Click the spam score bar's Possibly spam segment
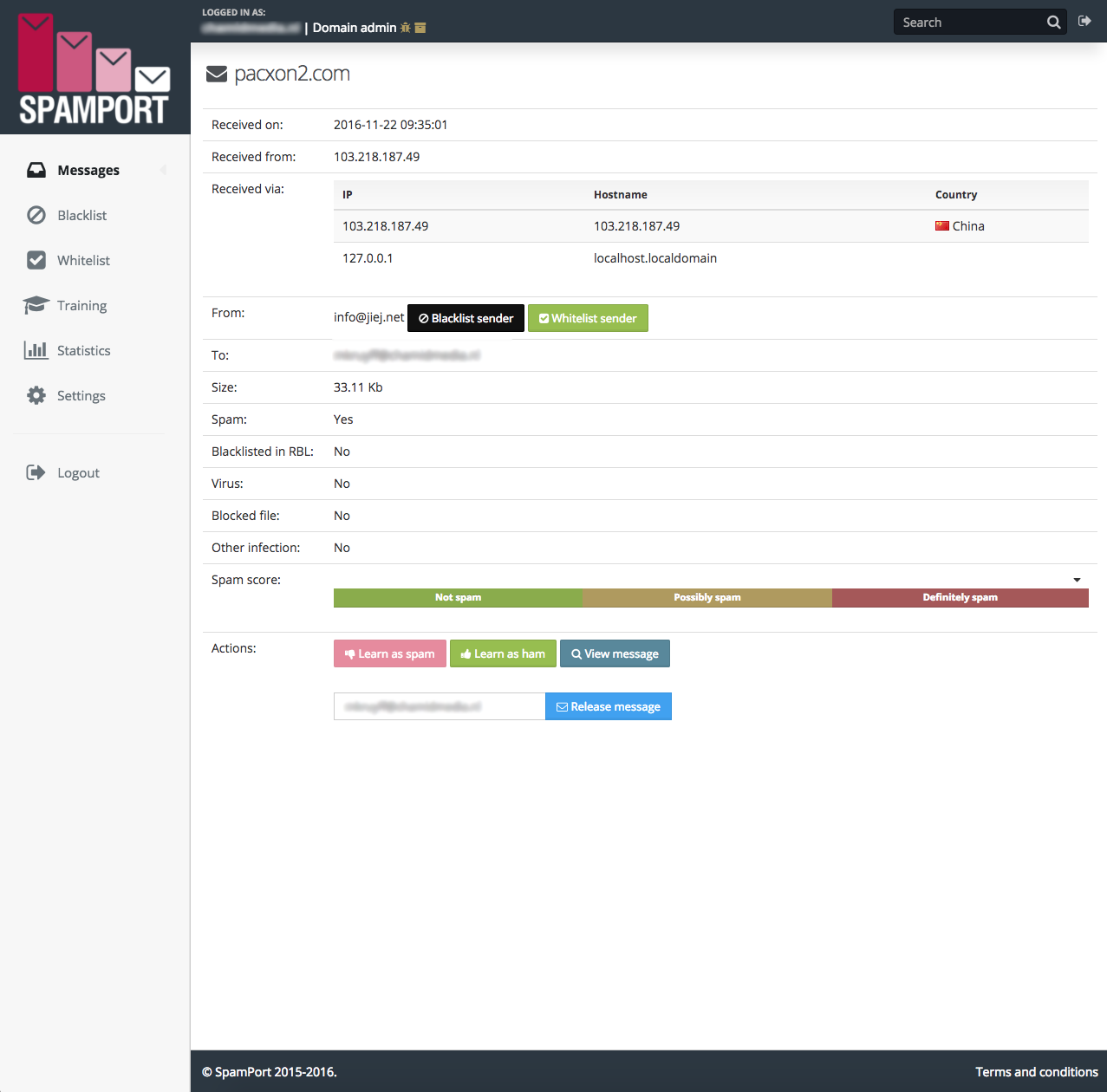Screen dimensions: 1107x1092 pos(707,597)
